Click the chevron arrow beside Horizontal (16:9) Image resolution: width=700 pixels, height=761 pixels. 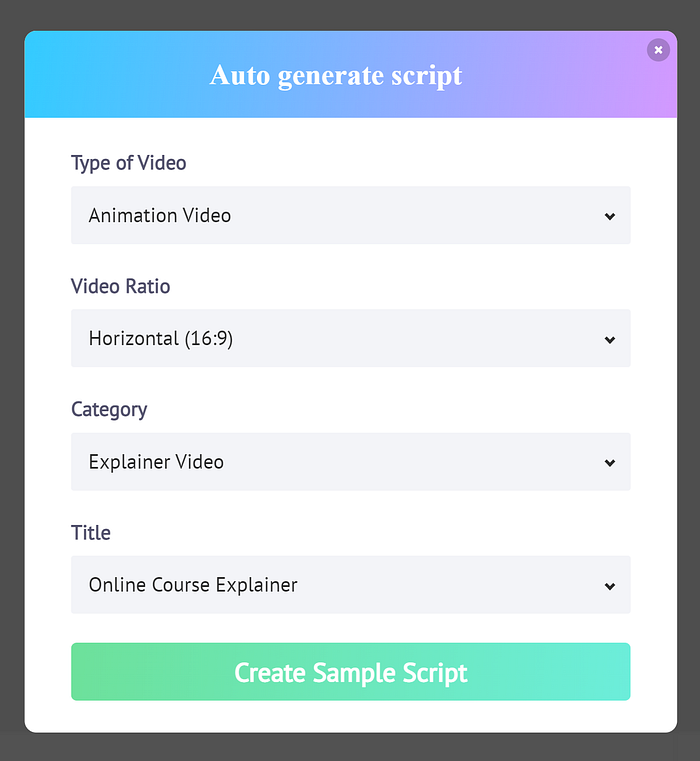pyautogui.click(x=610, y=340)
